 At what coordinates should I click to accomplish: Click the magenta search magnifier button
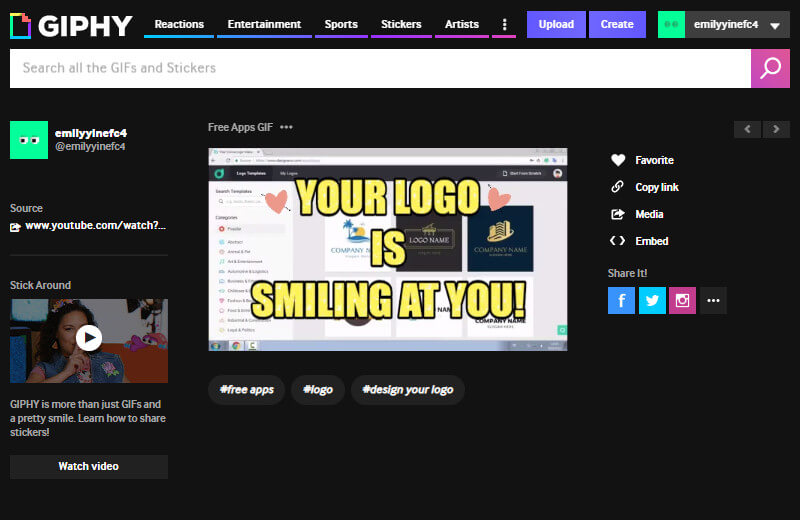tap(770, 68)
